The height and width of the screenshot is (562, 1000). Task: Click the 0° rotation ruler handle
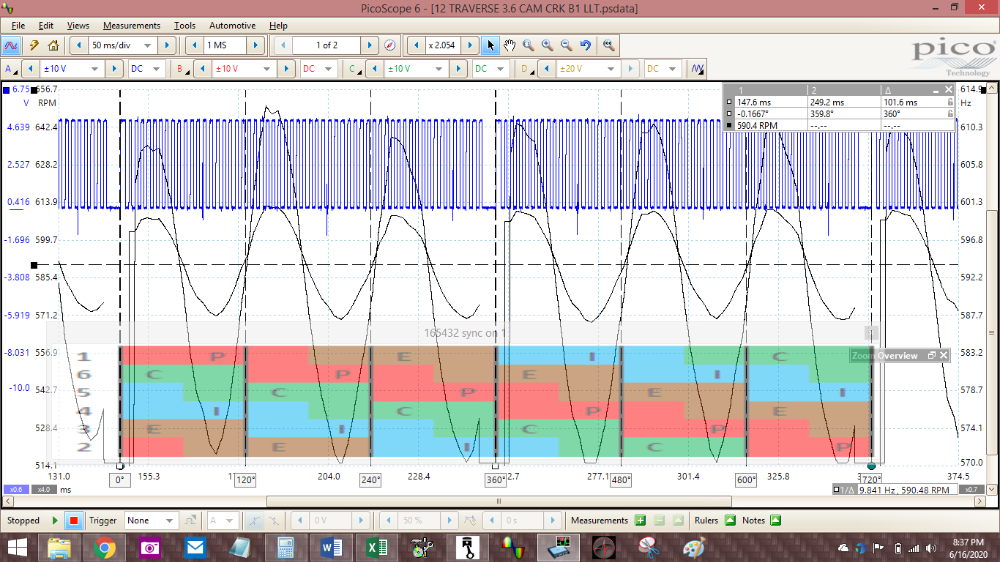120,466
